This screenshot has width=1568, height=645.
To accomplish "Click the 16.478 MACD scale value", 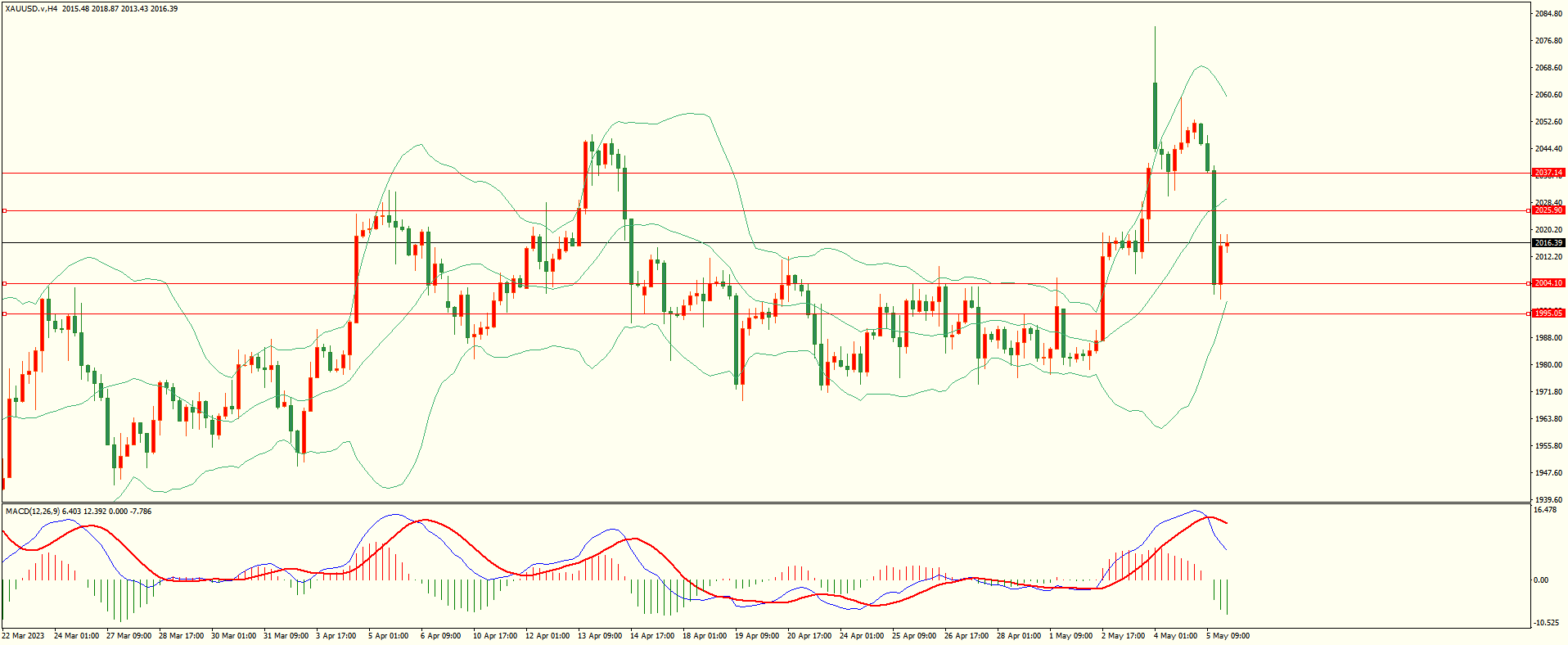I will [x=1545, y=510].
